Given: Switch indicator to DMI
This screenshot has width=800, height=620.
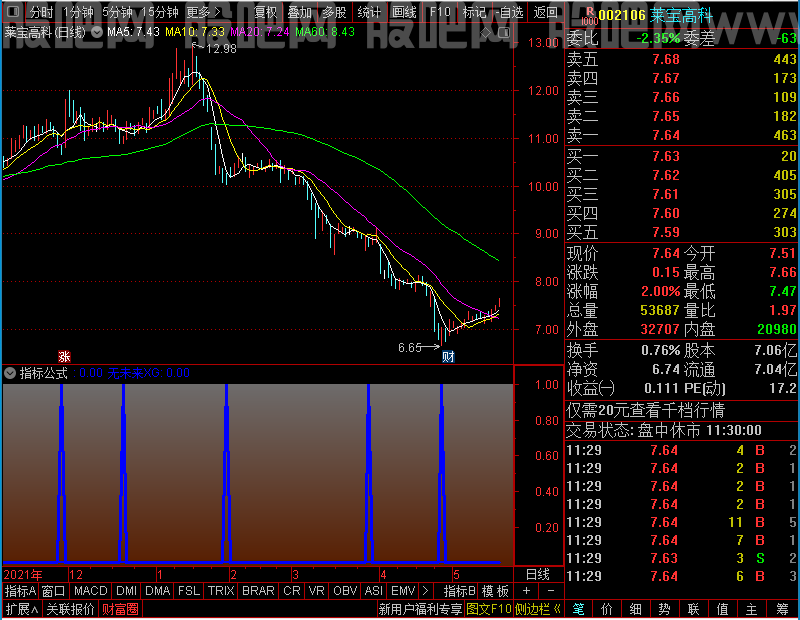Looking at the screenshot, I should [126, 591].
